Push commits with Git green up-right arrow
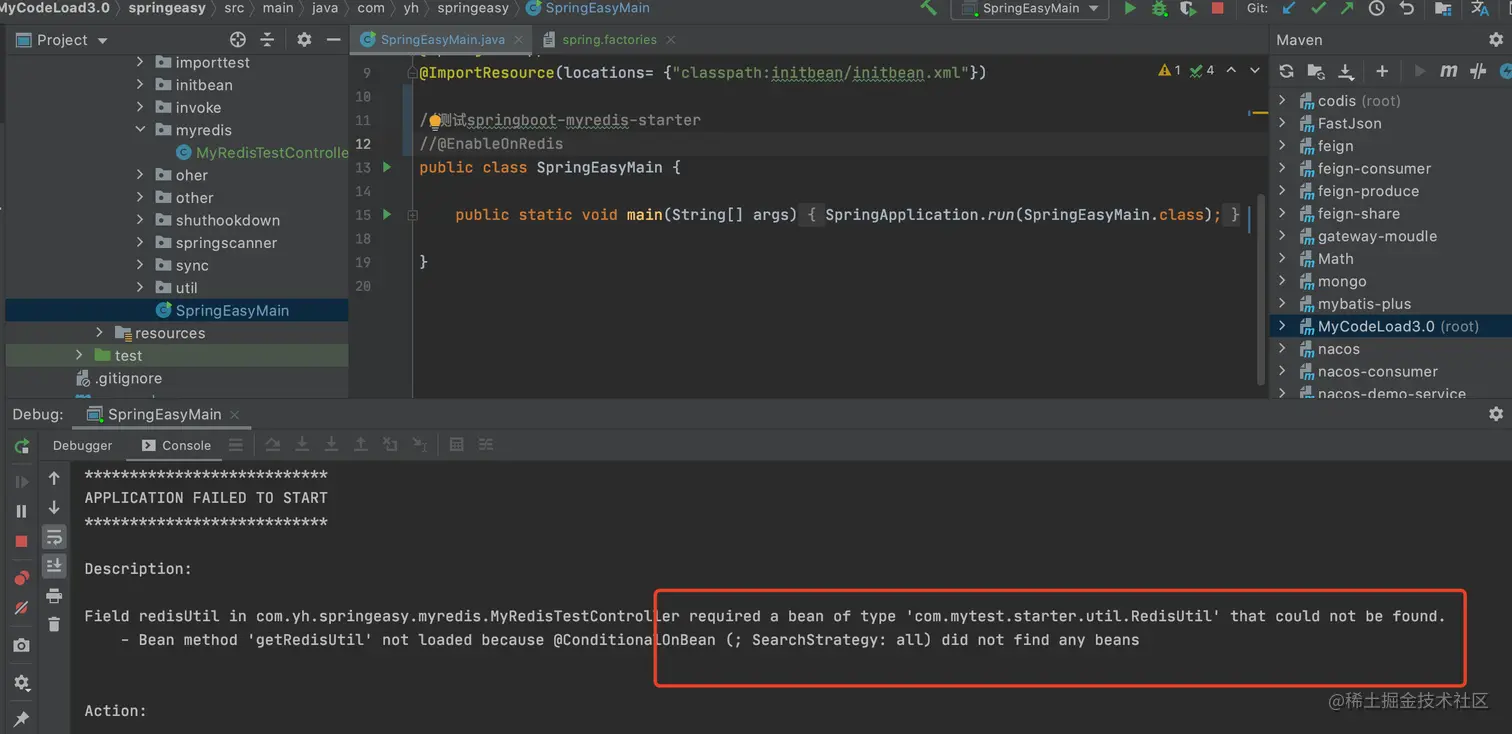The height and width of the screenshot is (734, 1512). (1347, 8)
